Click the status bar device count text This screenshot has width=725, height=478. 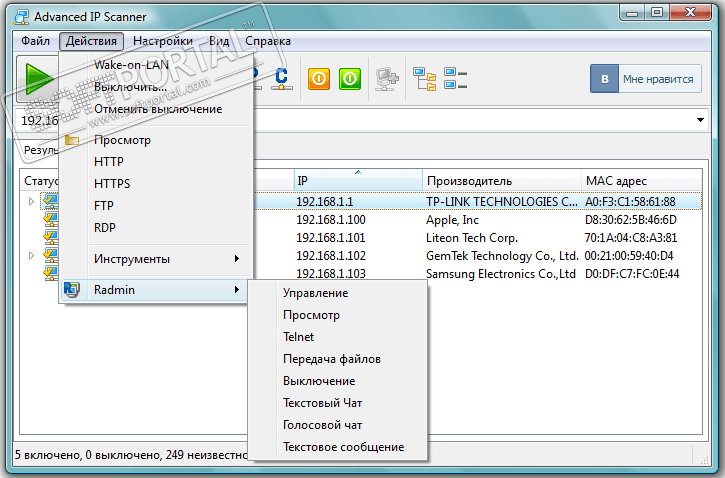(x=131, y=455)
